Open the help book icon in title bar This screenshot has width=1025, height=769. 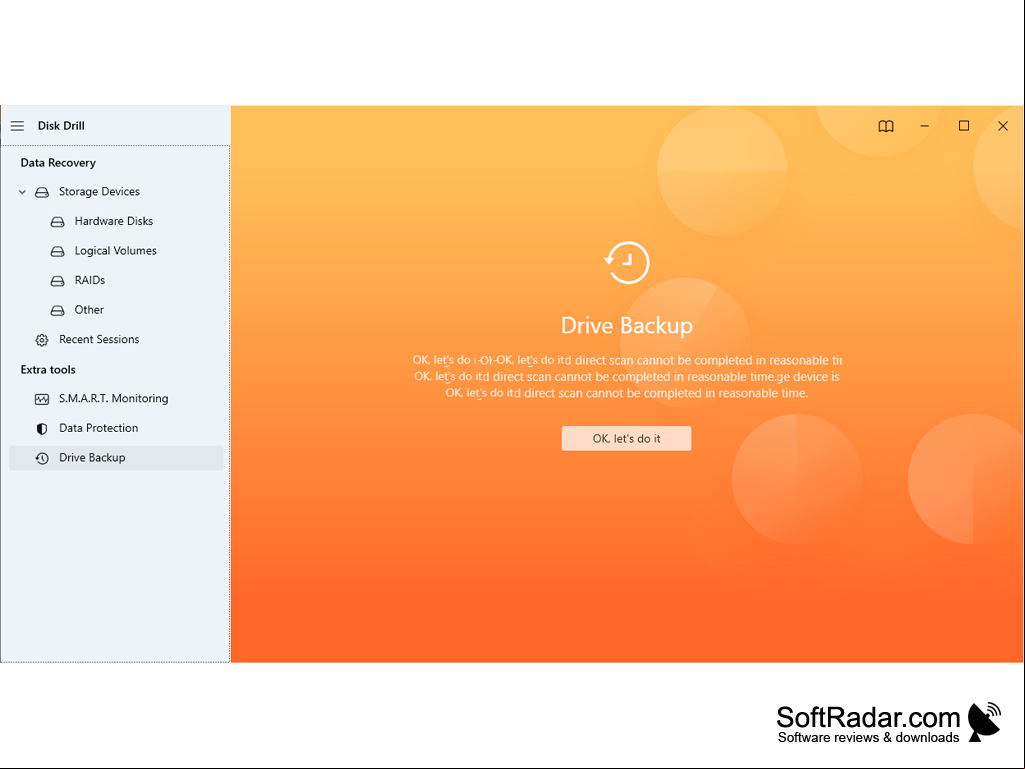pos(886,126)
